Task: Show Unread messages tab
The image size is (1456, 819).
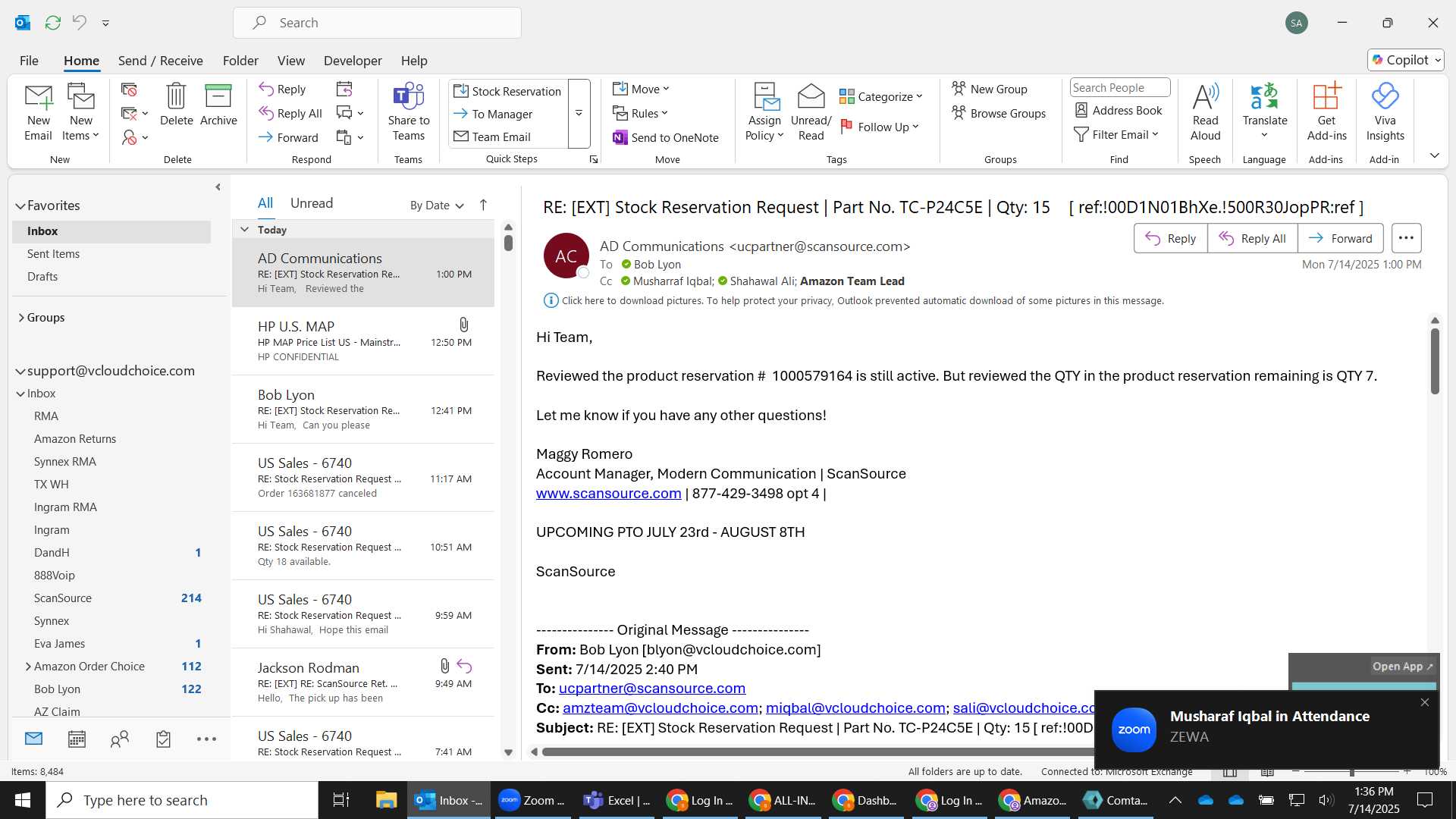Action: pyautogui.click(x=312, y=203)
